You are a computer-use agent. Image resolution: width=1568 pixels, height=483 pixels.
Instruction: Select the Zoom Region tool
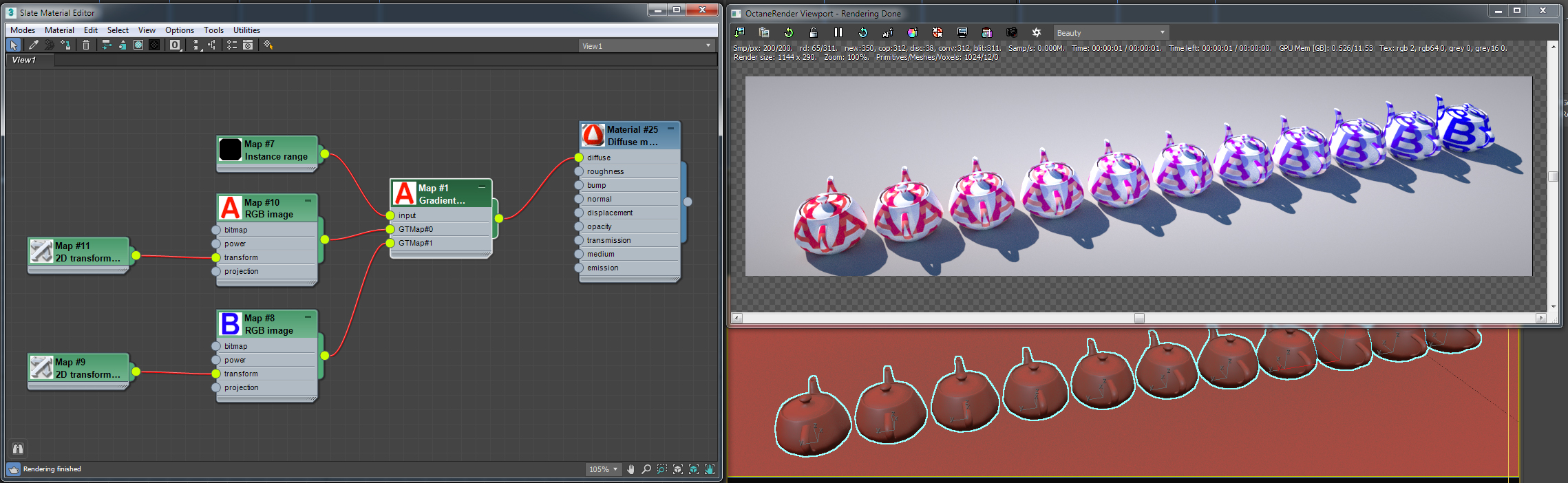[x=662, y=469]
